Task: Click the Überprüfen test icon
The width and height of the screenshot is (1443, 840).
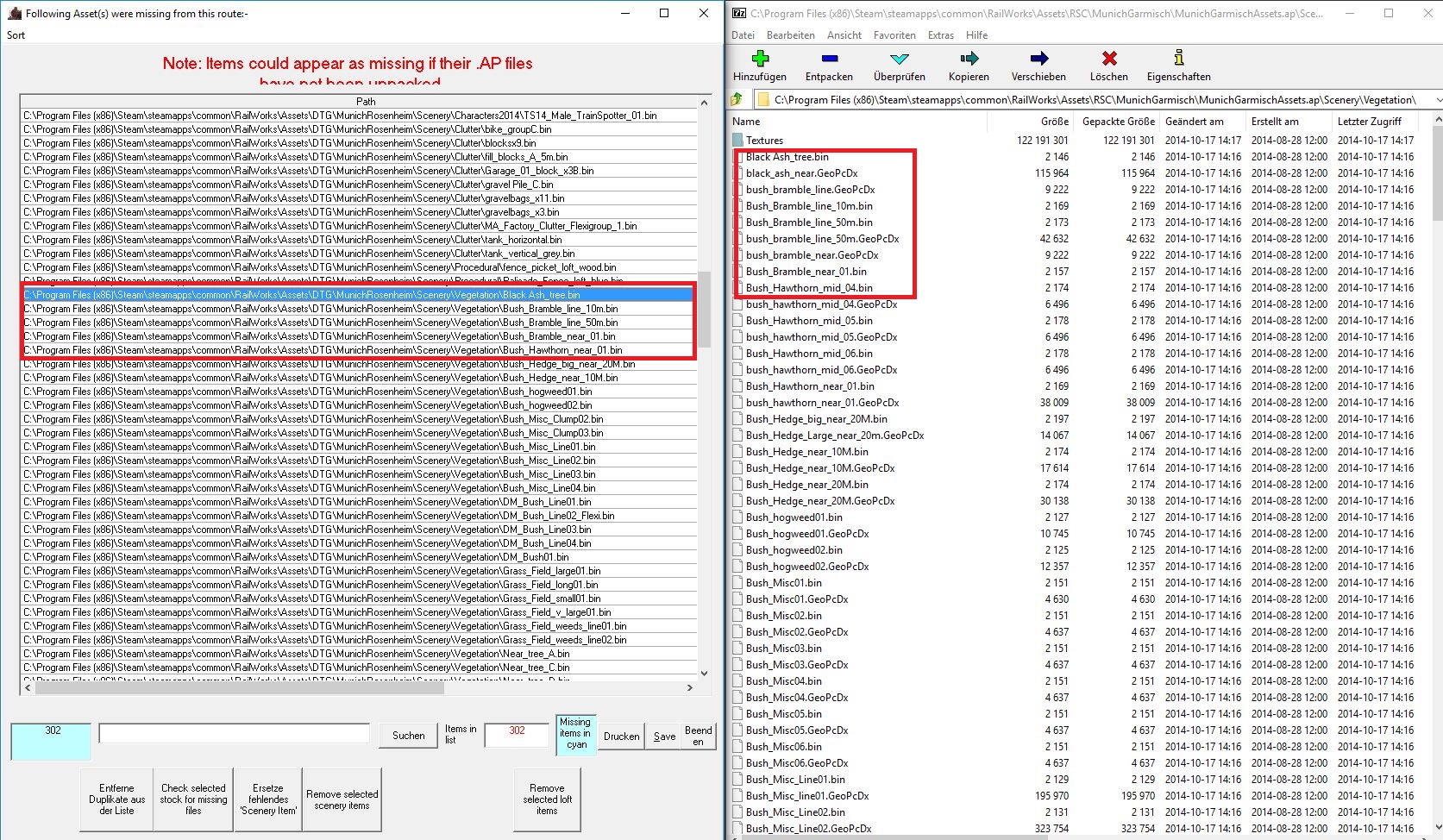Action: pos(899,59)
